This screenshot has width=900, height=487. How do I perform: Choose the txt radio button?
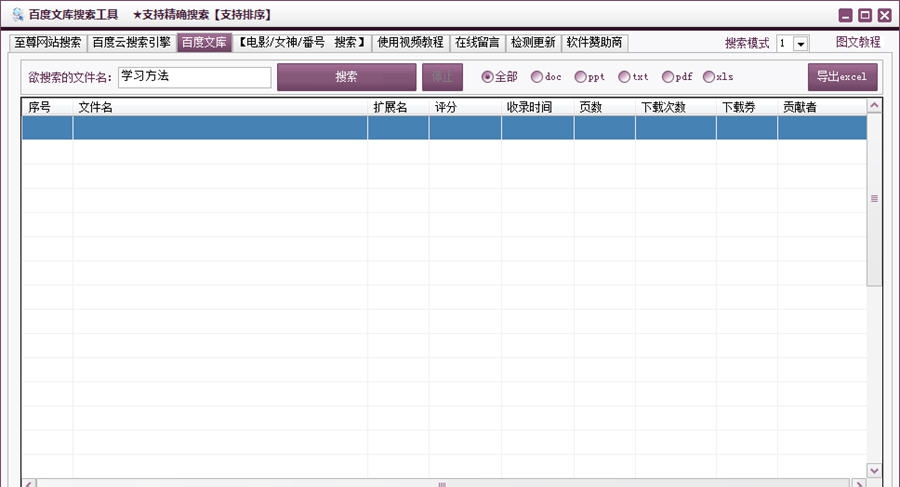click(633, 77)
